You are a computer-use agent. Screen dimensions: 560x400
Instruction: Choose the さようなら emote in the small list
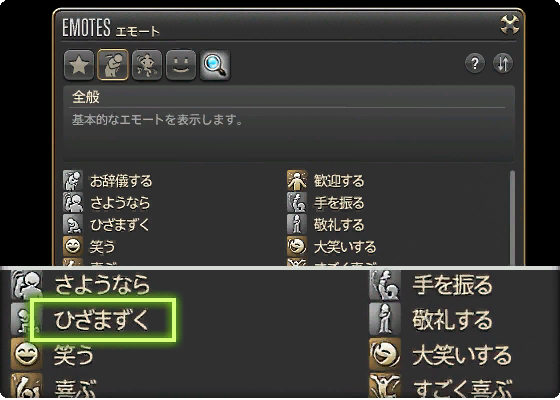click(120, 203)
